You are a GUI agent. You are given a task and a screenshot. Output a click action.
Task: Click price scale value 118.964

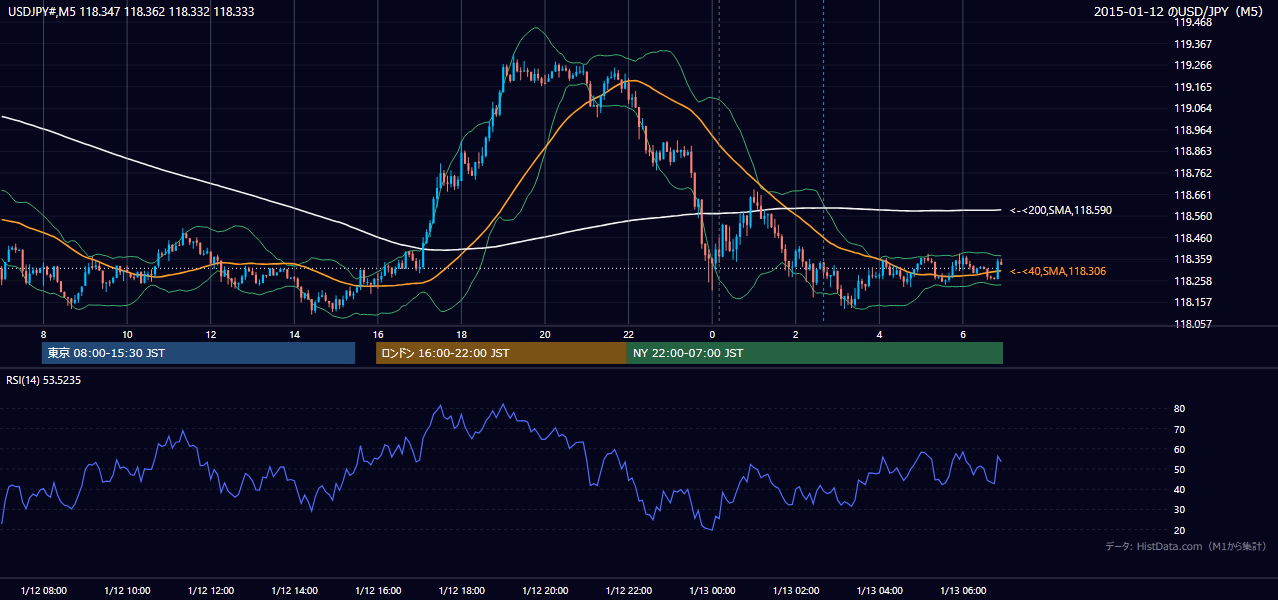[1193, 130]
